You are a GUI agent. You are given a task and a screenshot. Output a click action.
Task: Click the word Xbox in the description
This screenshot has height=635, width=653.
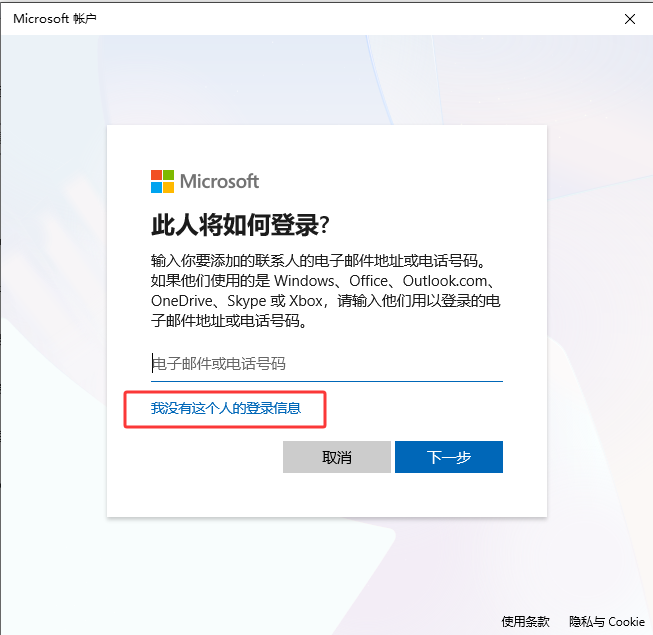(x=306, y=301)
